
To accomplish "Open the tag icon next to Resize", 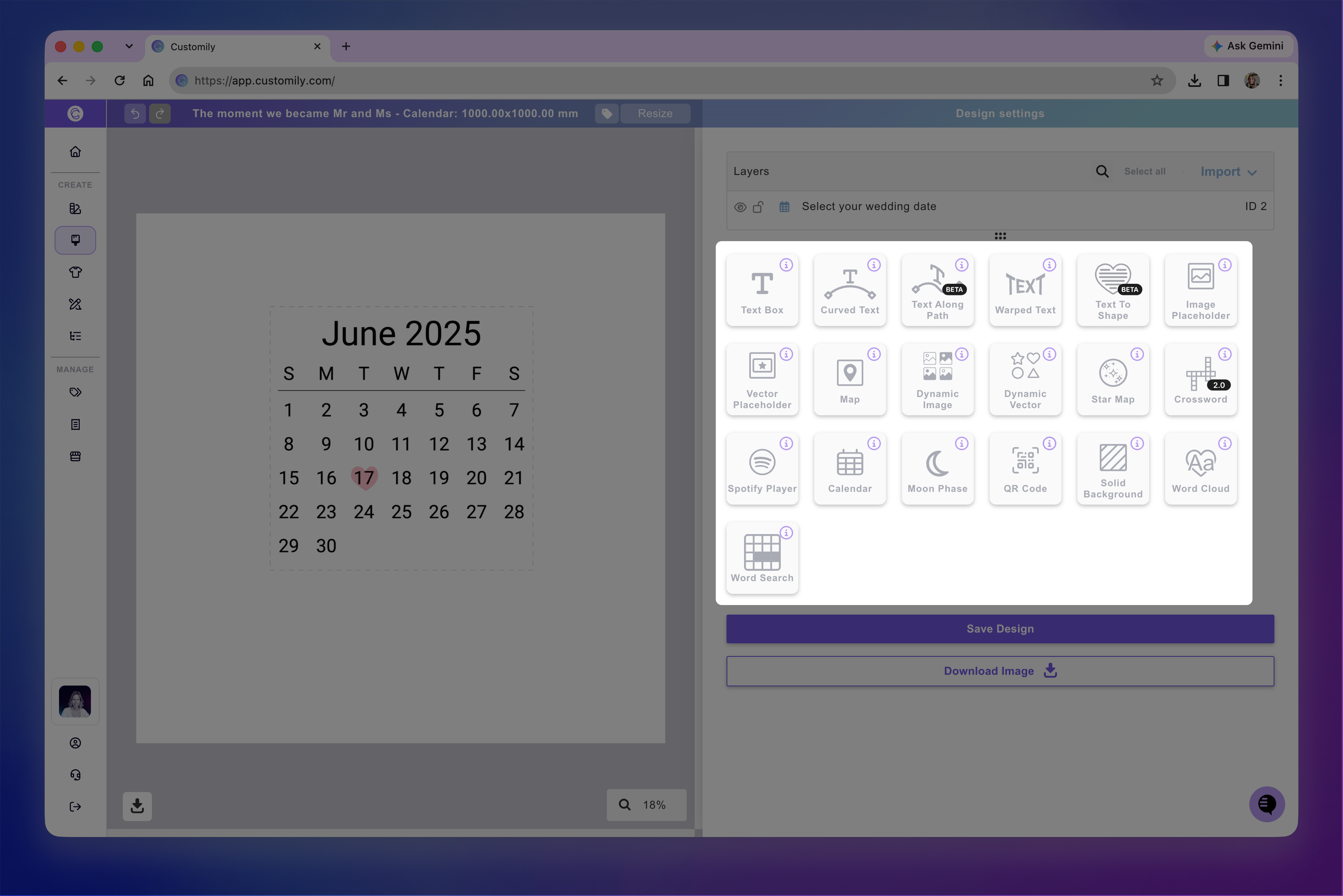I will pyautogui.click(x=607, y=114).
